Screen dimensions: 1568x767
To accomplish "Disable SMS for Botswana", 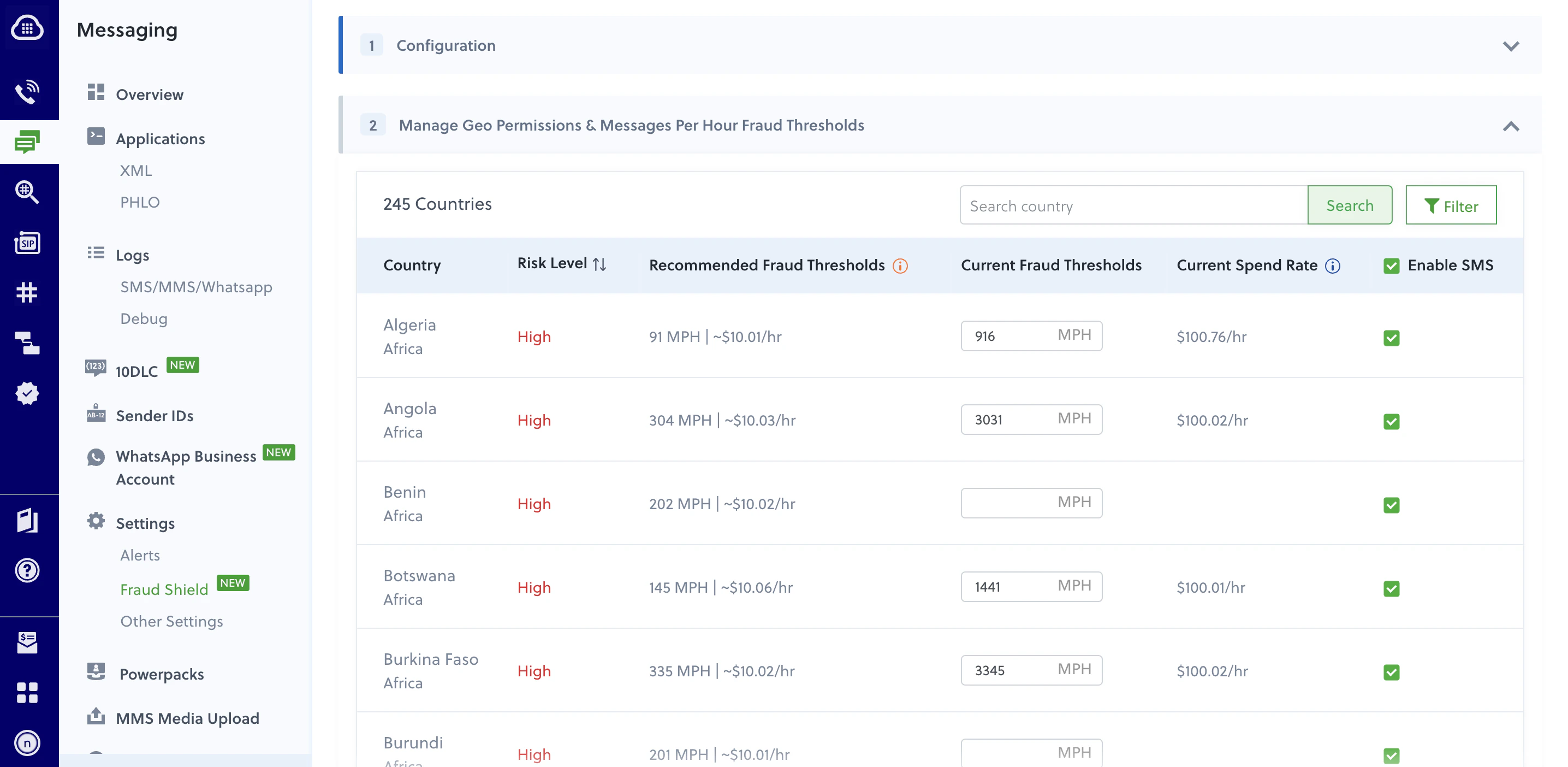I will click(x=1391, y=588).
